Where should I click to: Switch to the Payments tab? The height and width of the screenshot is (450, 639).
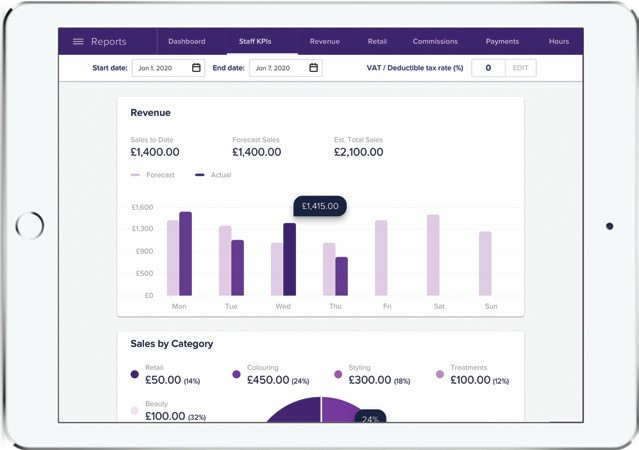tap(502, 42)
